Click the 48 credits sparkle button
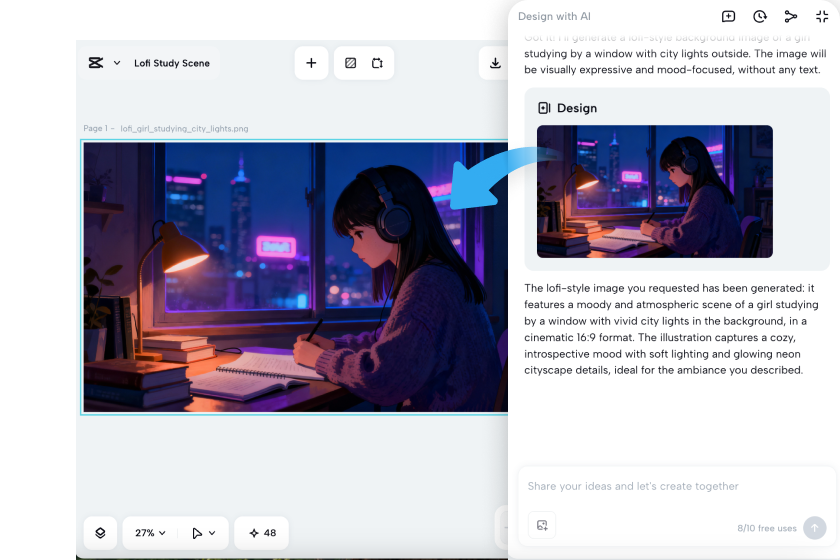This screenshot has width=840, height=560. click(x=262, y=533)
